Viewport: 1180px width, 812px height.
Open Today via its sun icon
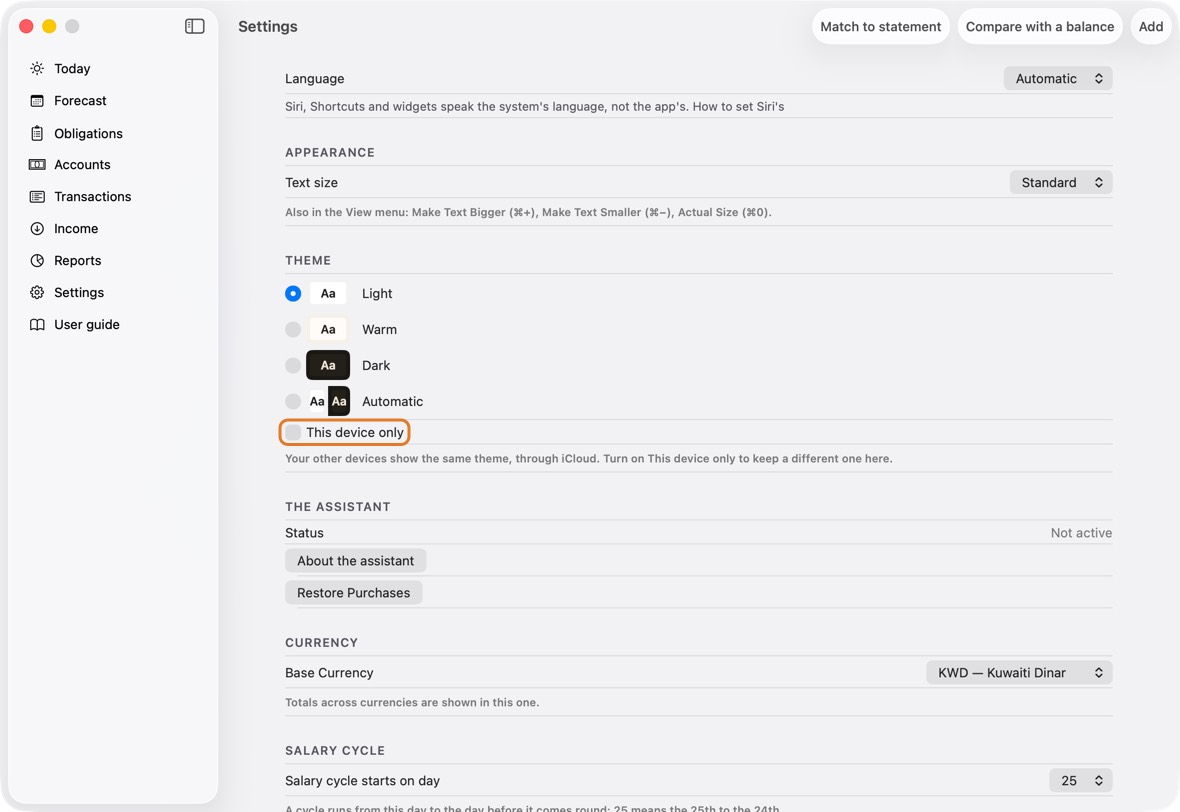pos(37,68)
